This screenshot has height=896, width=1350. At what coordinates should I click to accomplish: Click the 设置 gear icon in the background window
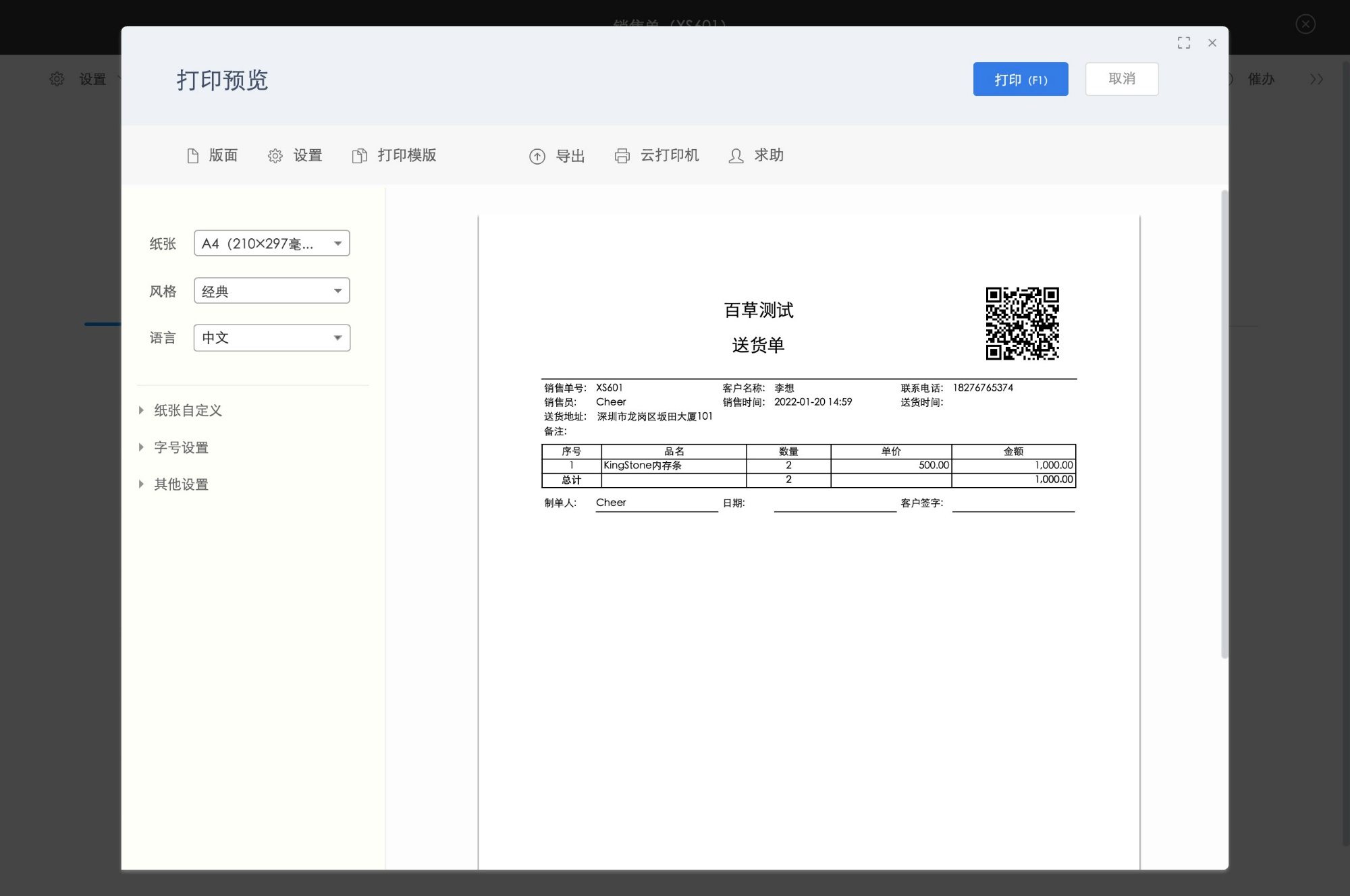[x=57, y=79]
